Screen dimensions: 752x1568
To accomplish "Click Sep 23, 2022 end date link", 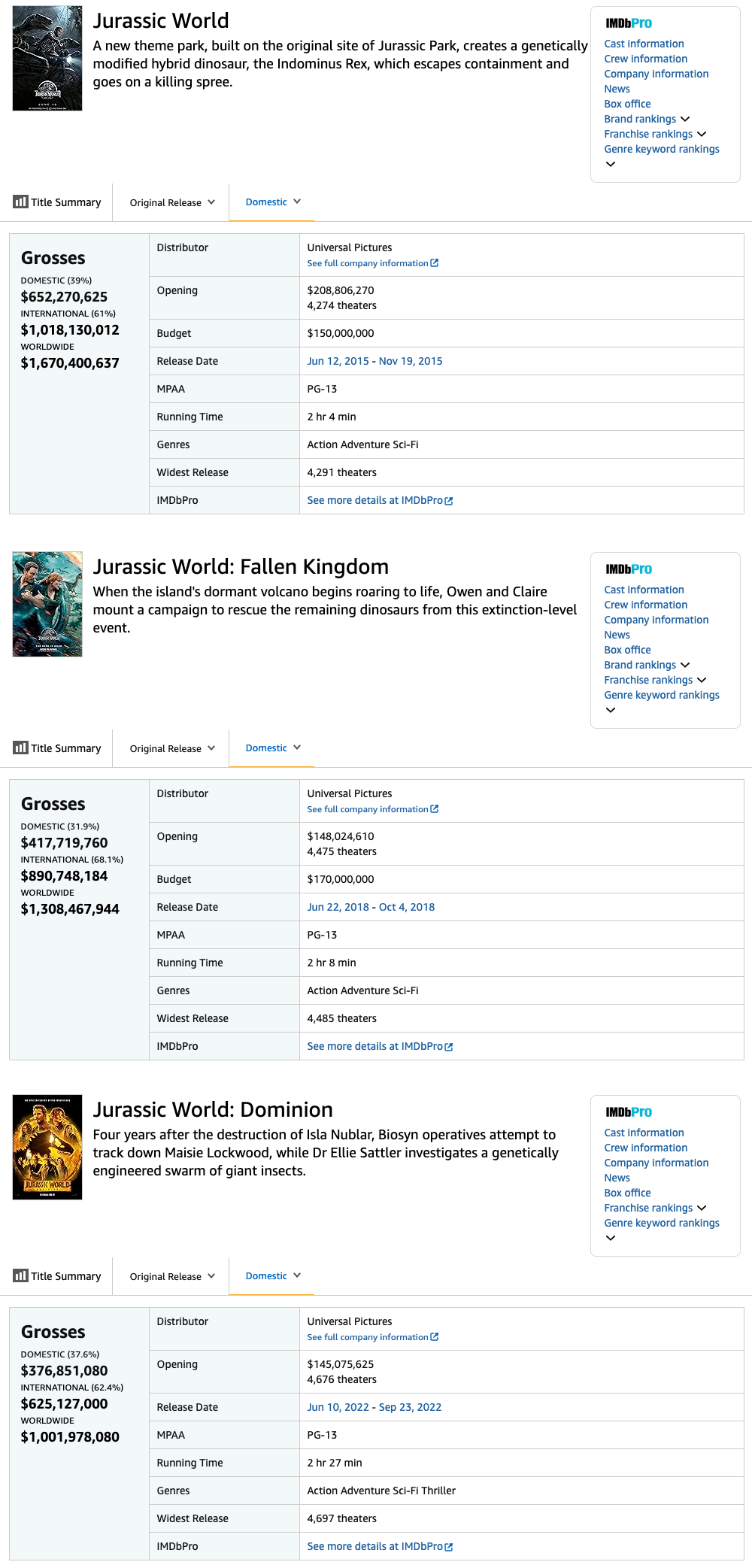I will (x=410, y=1407).
